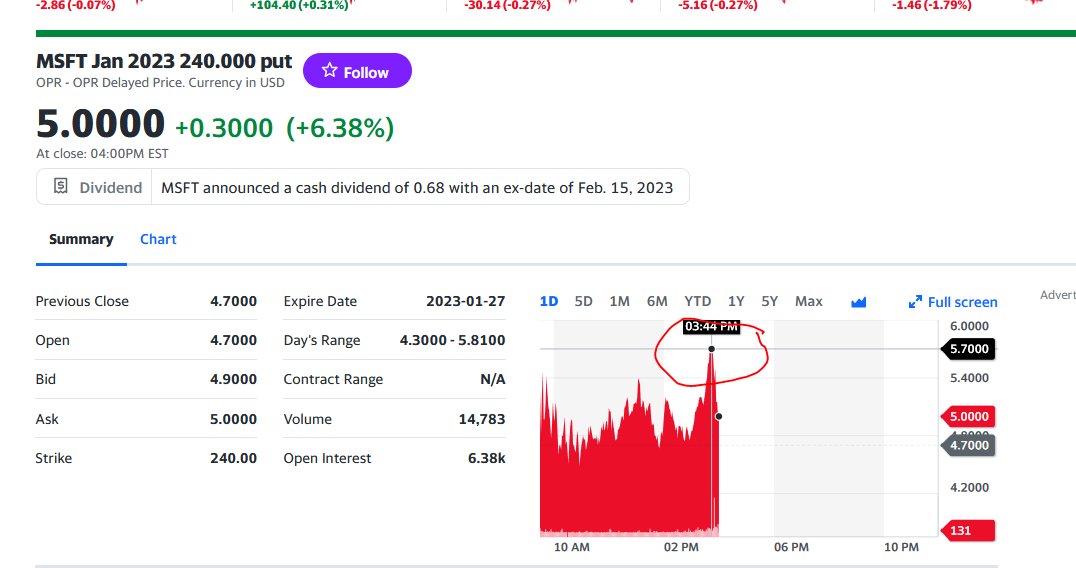Select the 1Y chart range

click(x=736, y=301)
